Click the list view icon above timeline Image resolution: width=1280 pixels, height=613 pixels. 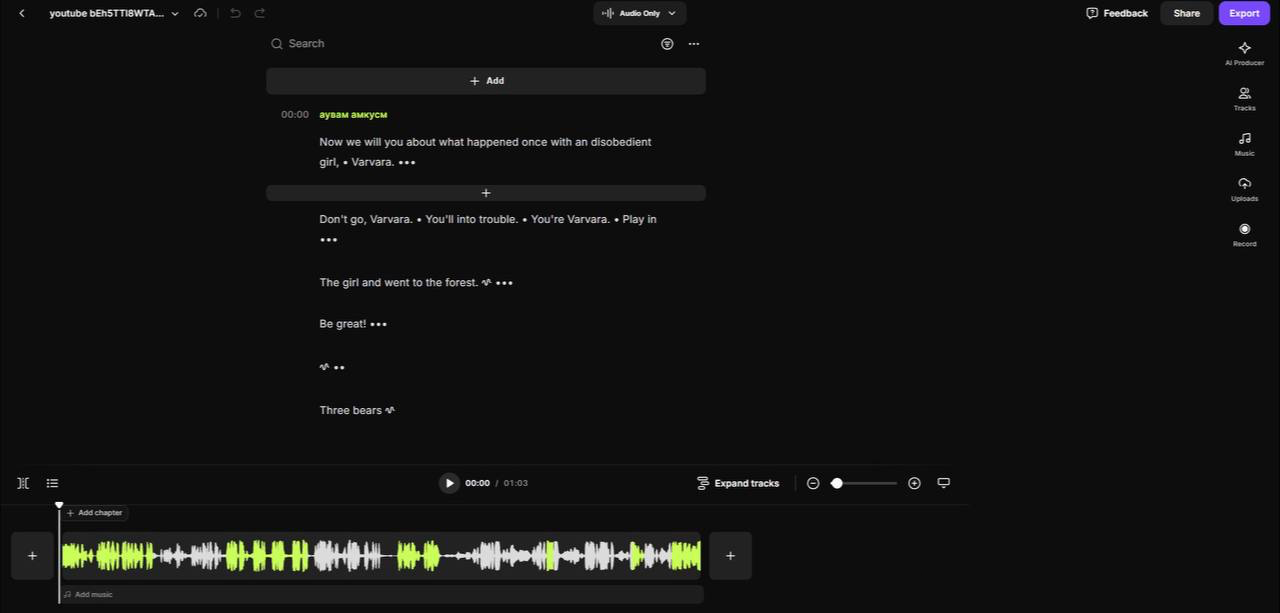click(52, 483)
